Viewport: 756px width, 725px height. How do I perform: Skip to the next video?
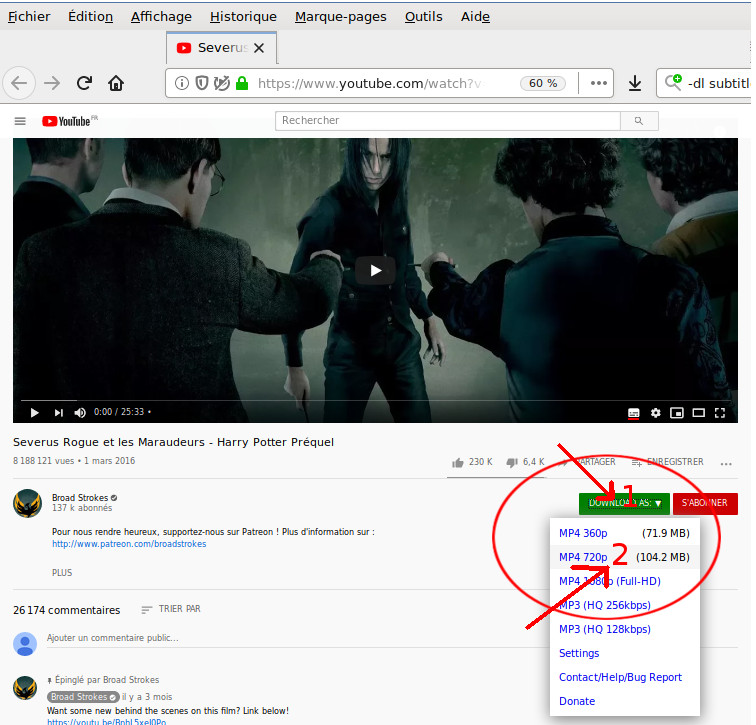[58, 413]
